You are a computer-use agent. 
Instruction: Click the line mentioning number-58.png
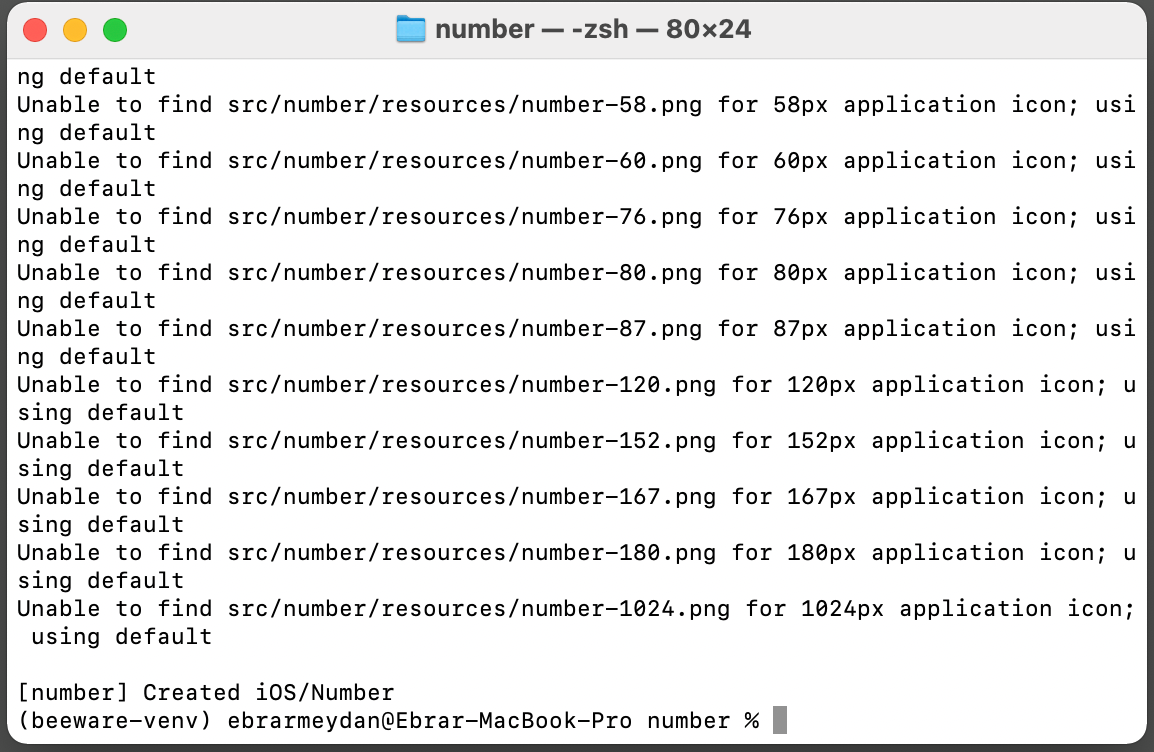576,104
